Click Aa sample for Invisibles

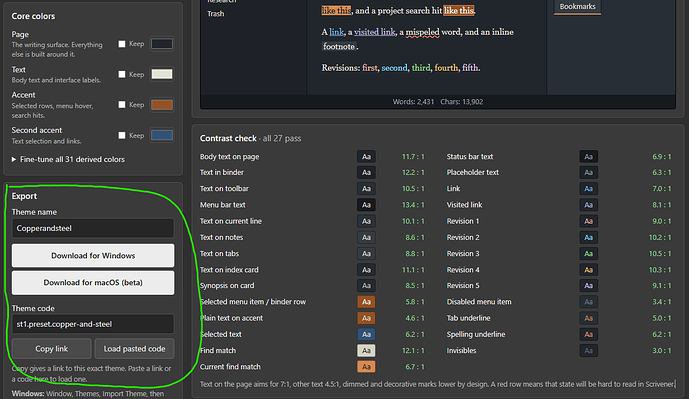[x=588, y=351]
